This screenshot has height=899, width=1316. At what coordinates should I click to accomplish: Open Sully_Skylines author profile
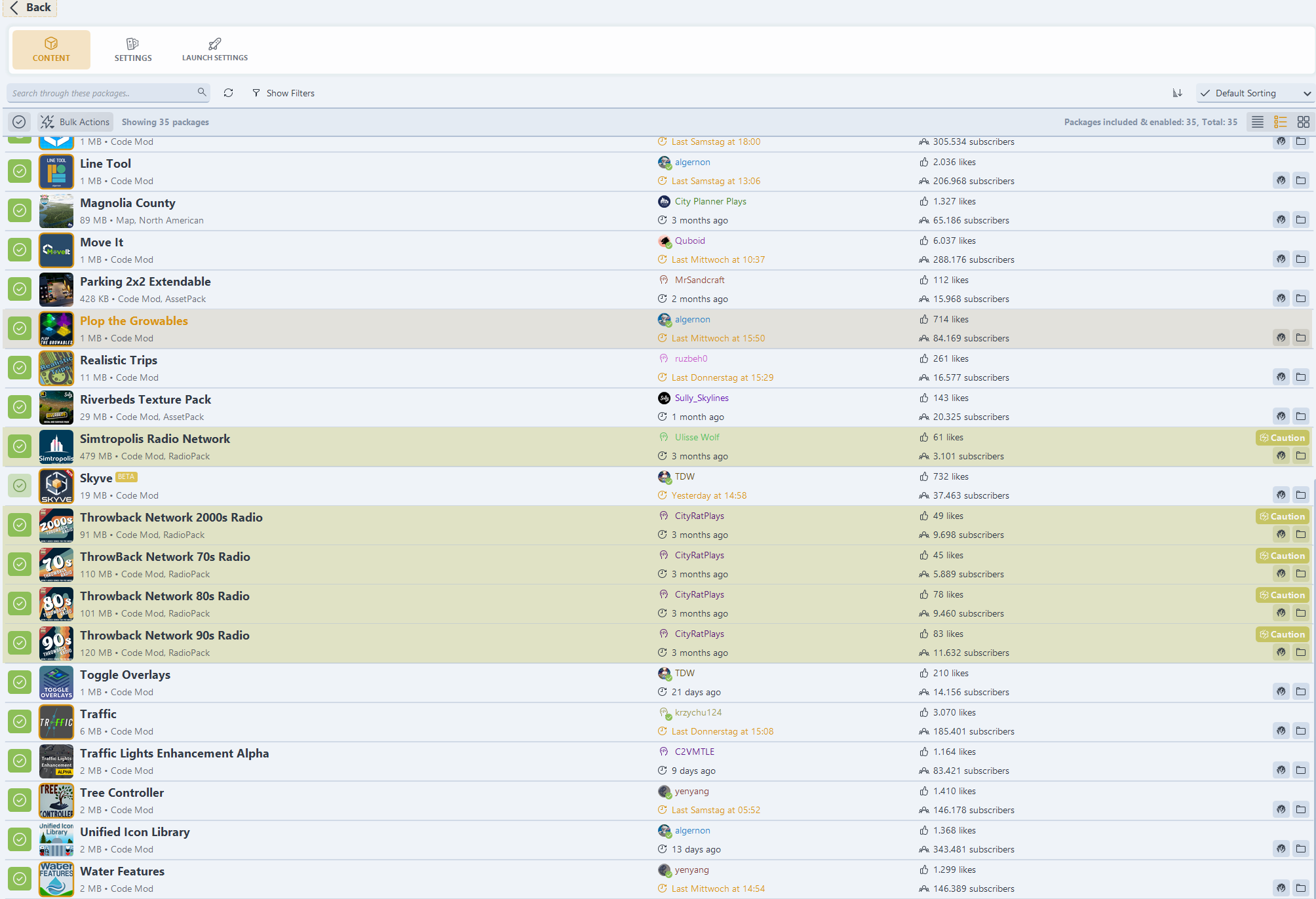701,398
